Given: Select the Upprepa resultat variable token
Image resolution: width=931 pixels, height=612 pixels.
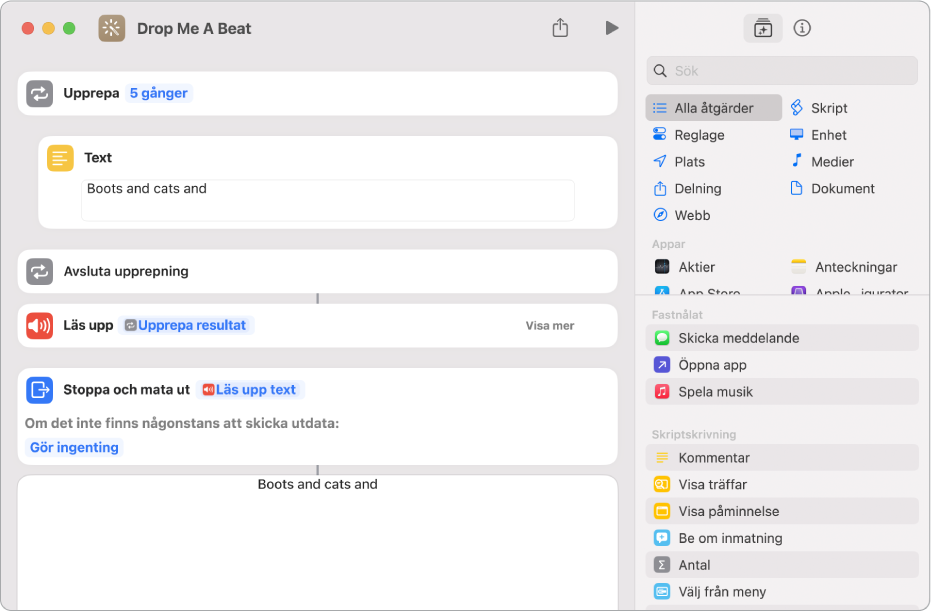Looking at the screenshot, I should 186,325.
